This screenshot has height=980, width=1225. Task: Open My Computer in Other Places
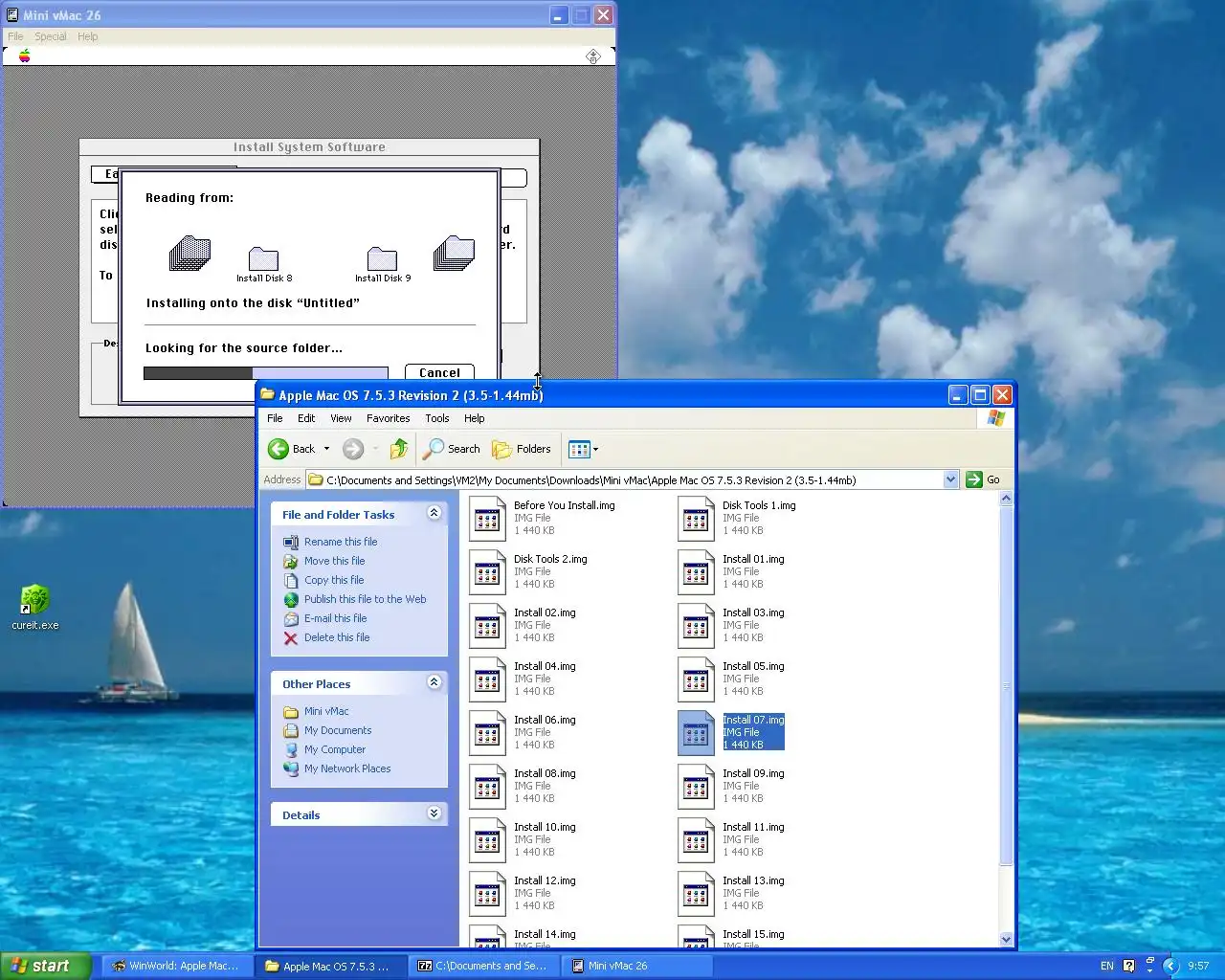(335, 749)
